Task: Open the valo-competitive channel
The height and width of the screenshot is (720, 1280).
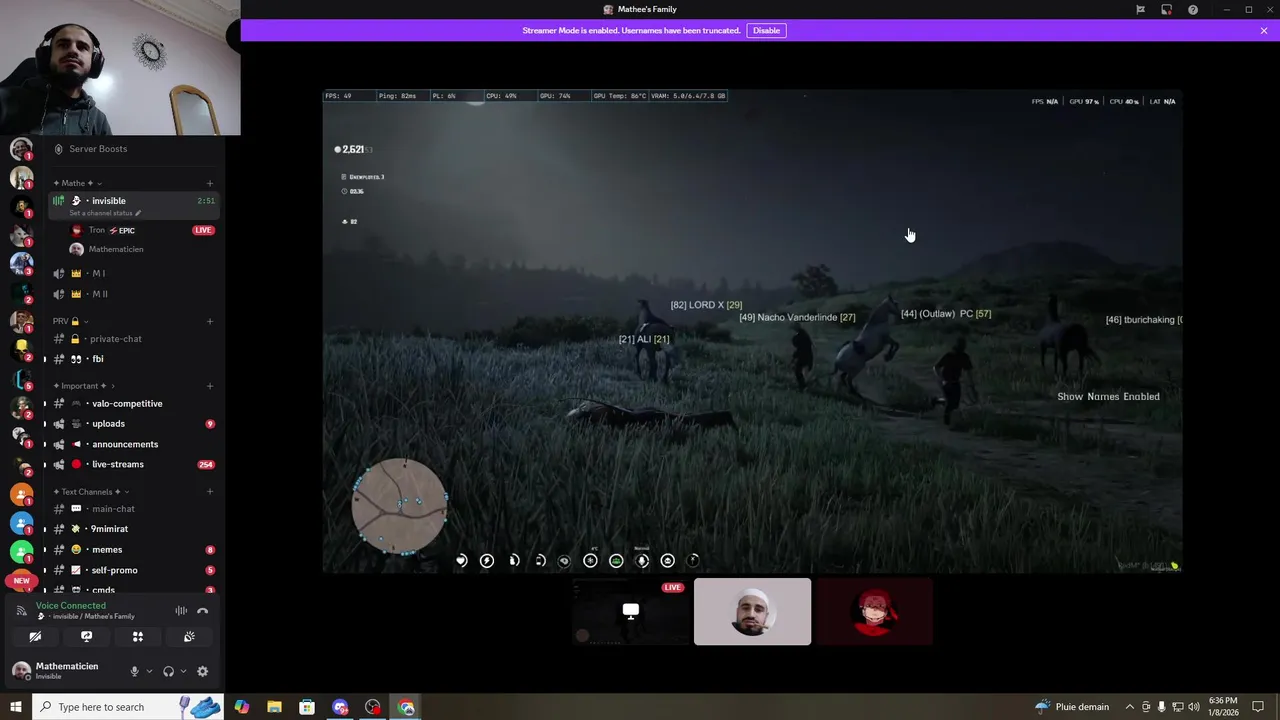Action: coord(133,404)
